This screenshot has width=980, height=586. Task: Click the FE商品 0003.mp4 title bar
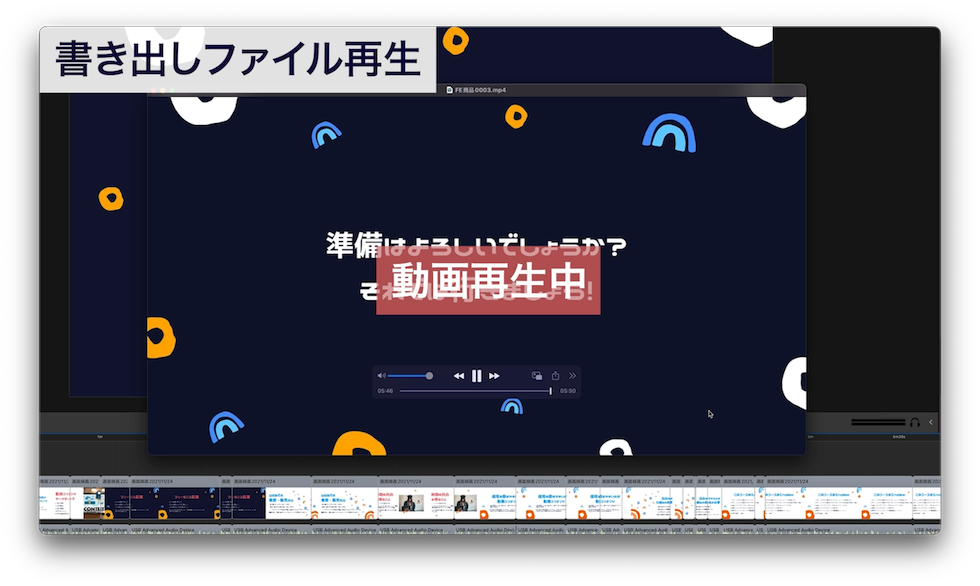point(476,89)
